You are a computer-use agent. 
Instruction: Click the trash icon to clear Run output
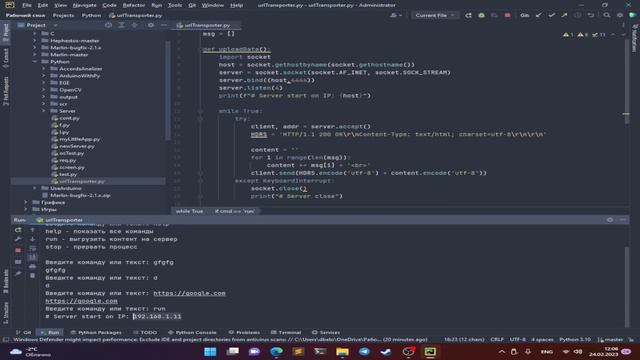coord(33,276)
